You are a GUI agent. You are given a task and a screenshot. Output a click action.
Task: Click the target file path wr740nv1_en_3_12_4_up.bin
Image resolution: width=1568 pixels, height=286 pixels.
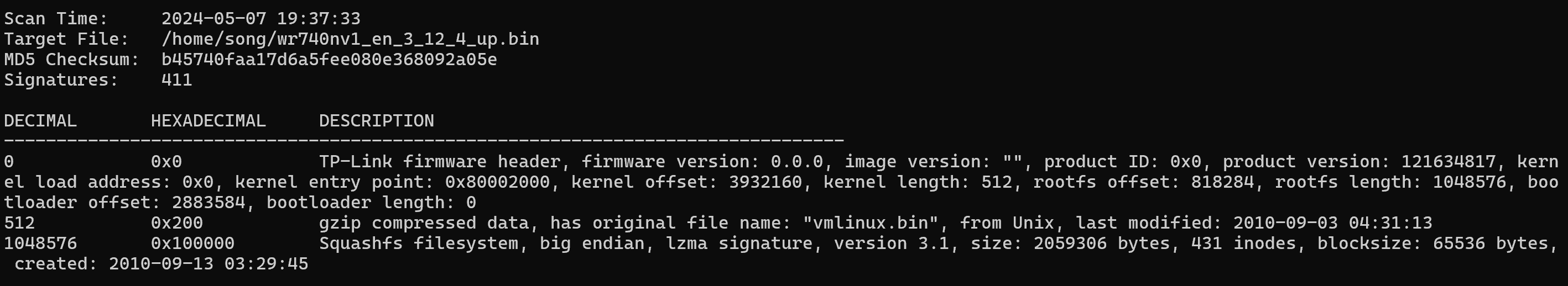[x=350, y=39]
